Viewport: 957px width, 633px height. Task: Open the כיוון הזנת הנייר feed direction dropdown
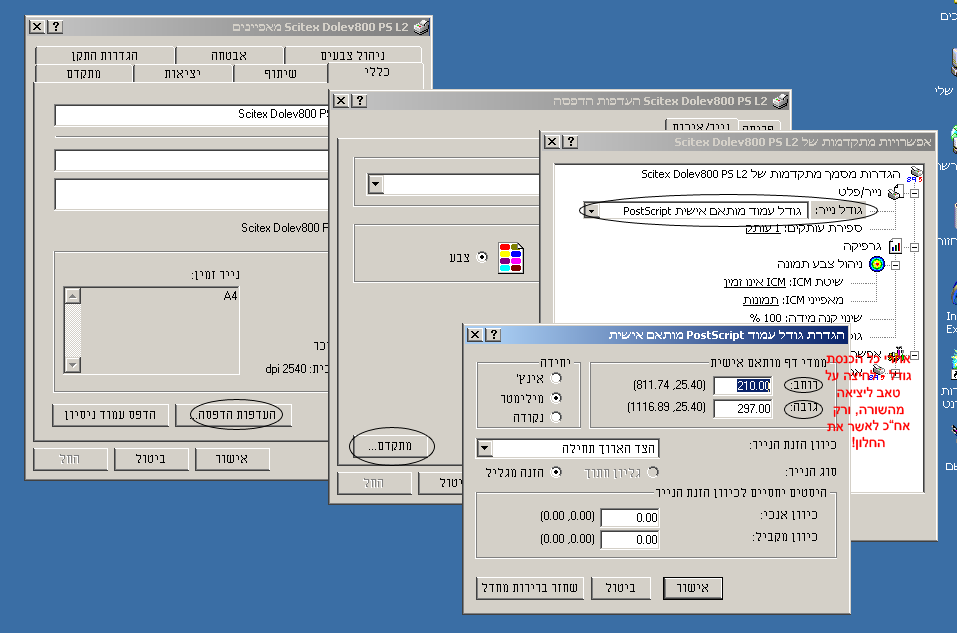[x=485, y=449]
